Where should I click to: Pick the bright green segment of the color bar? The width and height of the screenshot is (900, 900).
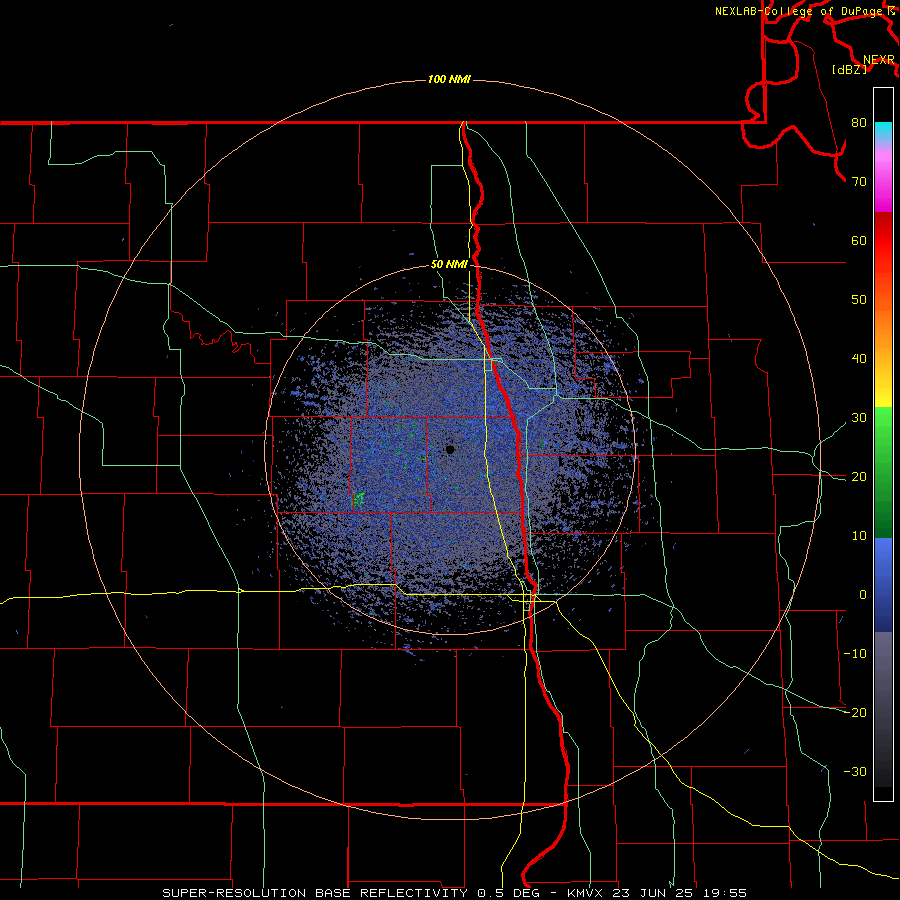pyautogui.click(x=883, y=424)
